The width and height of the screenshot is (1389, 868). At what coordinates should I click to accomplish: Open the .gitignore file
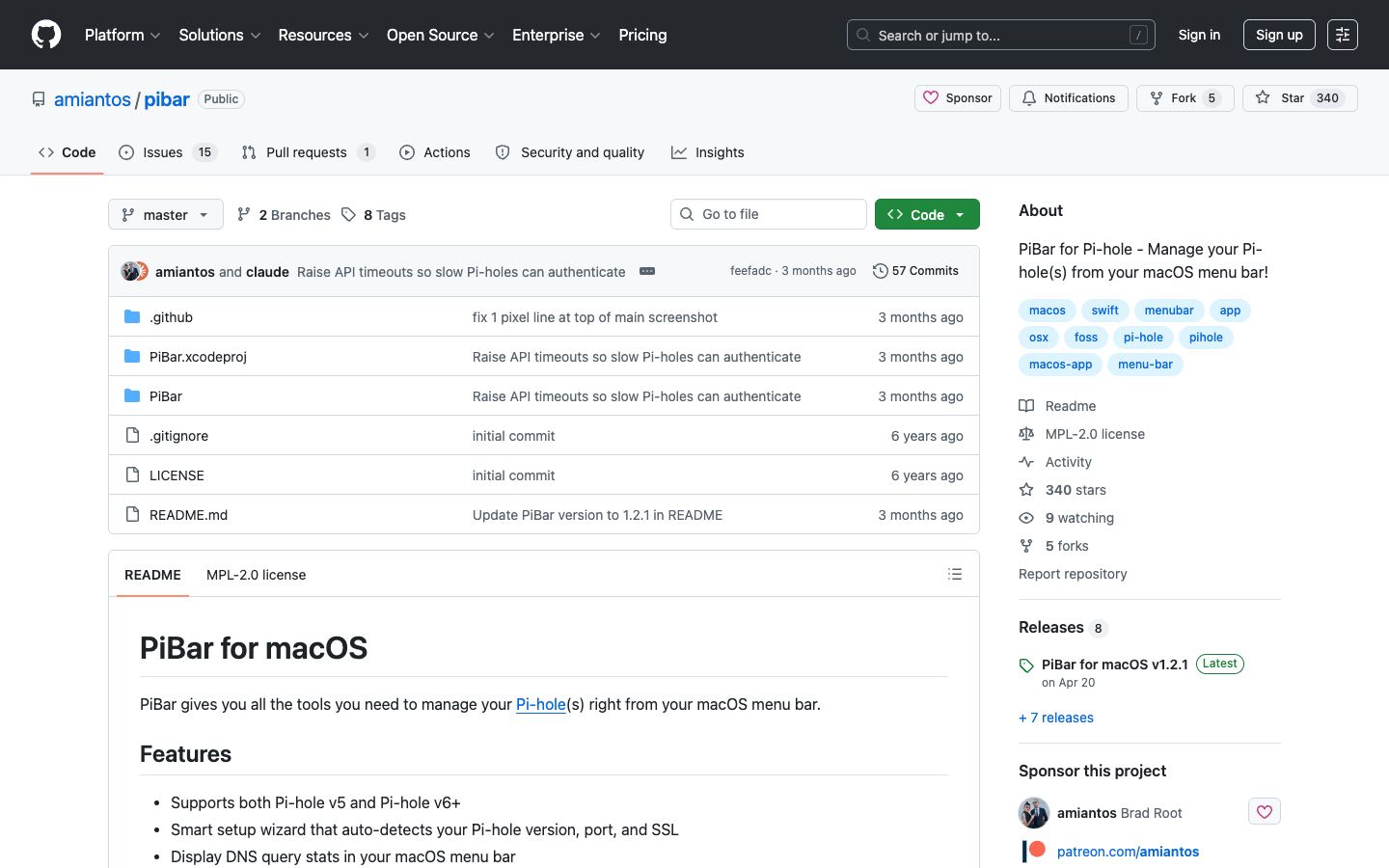(178, 436)
